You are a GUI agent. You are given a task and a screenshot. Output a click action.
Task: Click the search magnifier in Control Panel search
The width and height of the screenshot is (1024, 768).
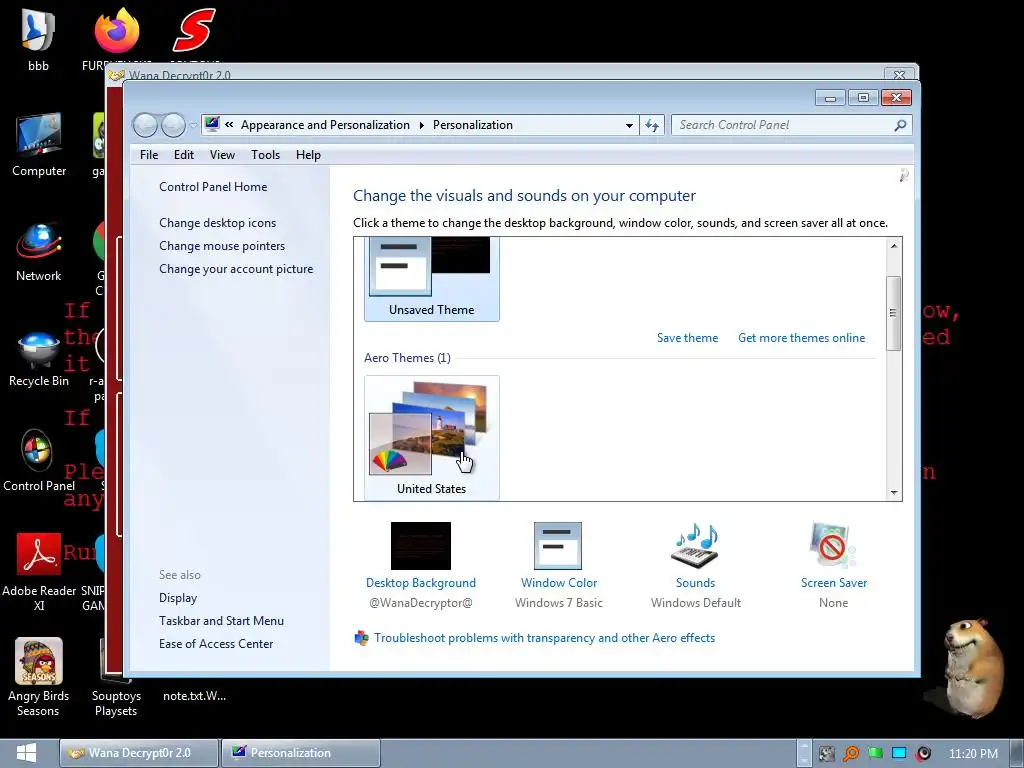[901, 125]
